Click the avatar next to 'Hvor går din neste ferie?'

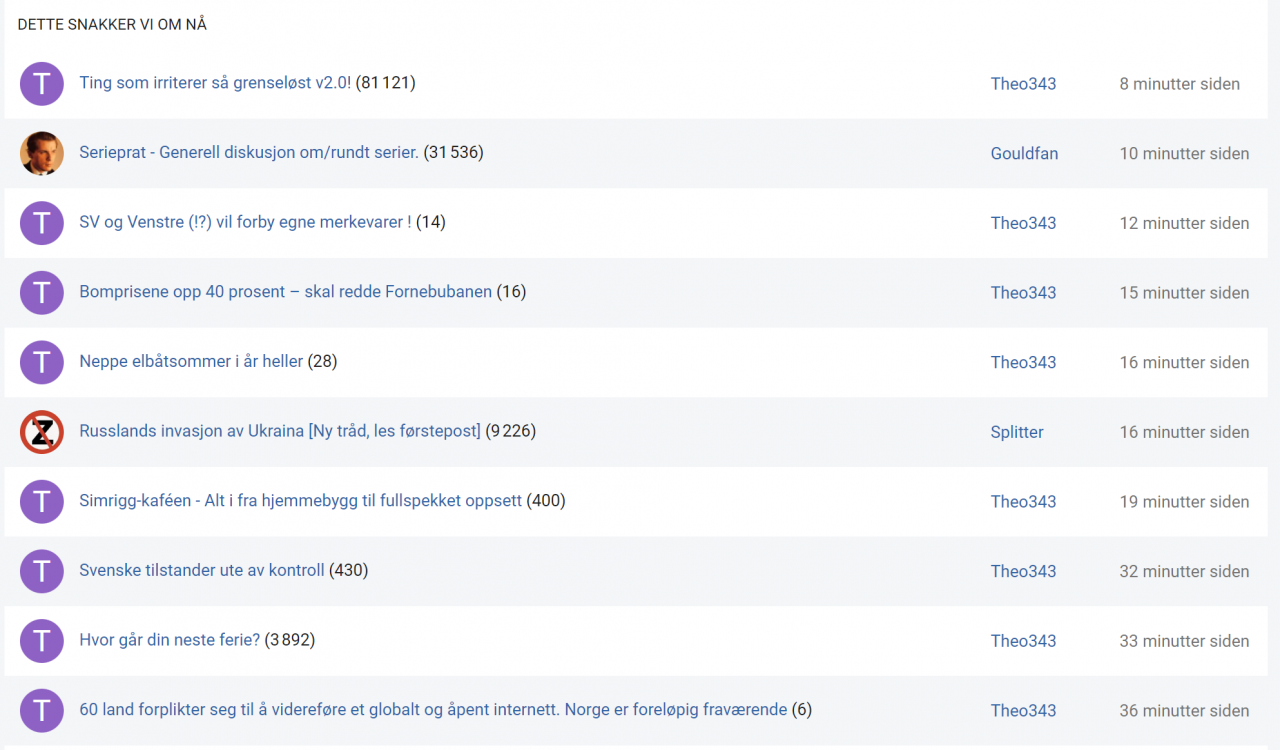point(42,641)
